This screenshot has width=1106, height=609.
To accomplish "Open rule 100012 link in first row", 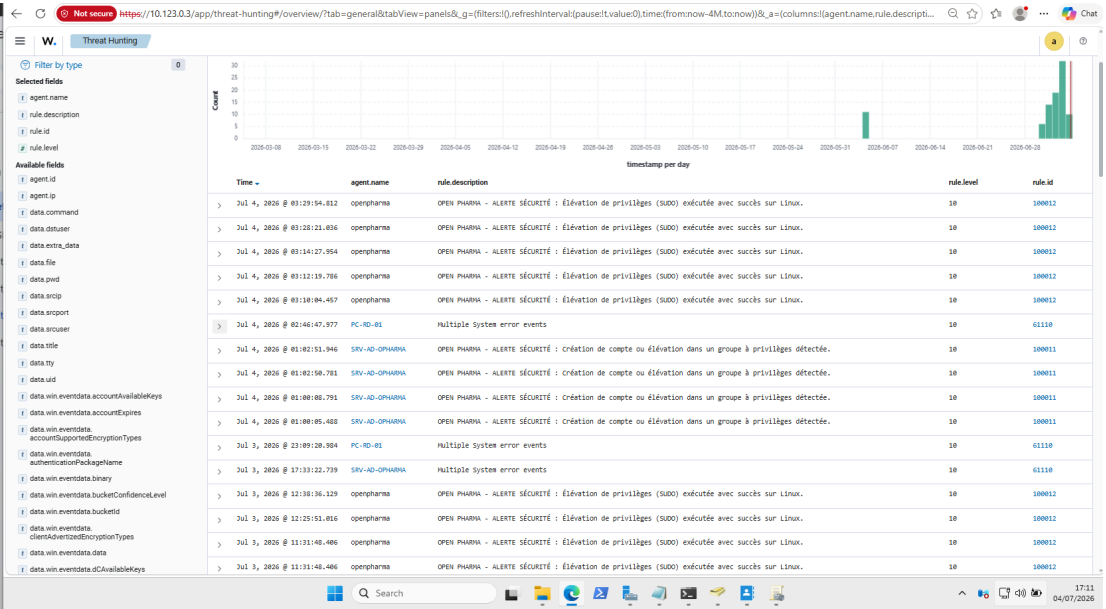I will tap(1044, 203).
